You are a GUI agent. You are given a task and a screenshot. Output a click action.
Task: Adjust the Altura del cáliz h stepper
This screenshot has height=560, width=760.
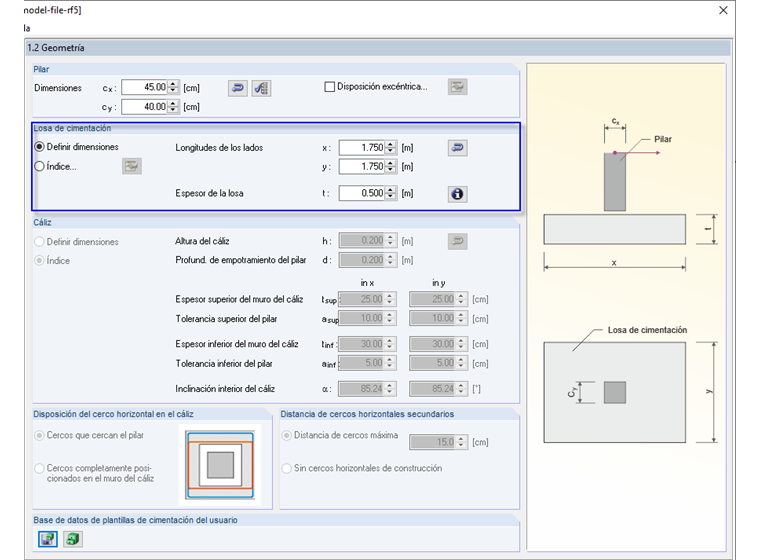tap(391, 240)
